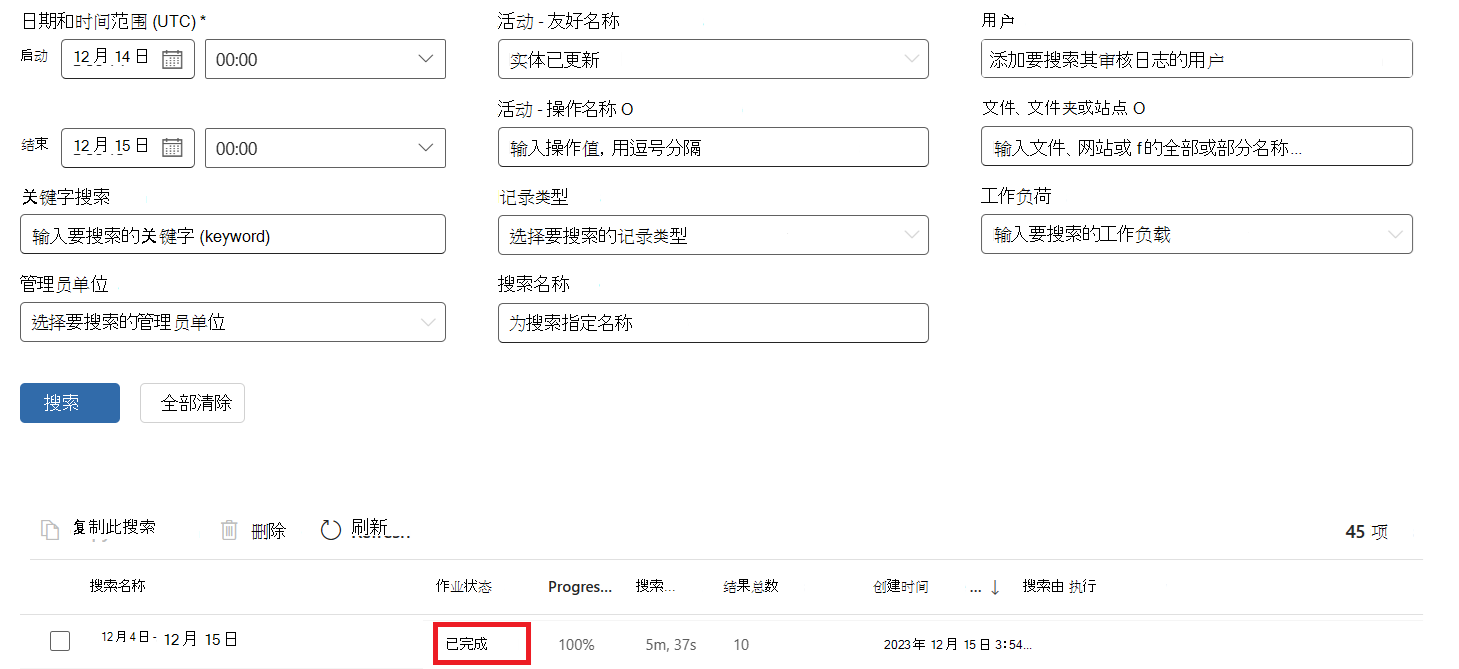
Task: Sort by 结果总数 column header
Action: pyautogui.click(x=752, y=587)
